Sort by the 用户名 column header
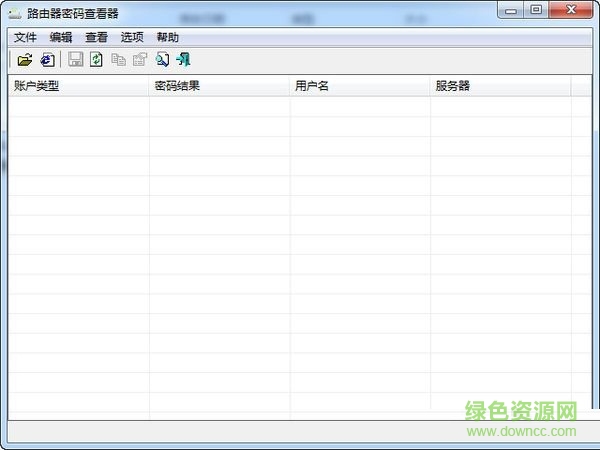 360,86
